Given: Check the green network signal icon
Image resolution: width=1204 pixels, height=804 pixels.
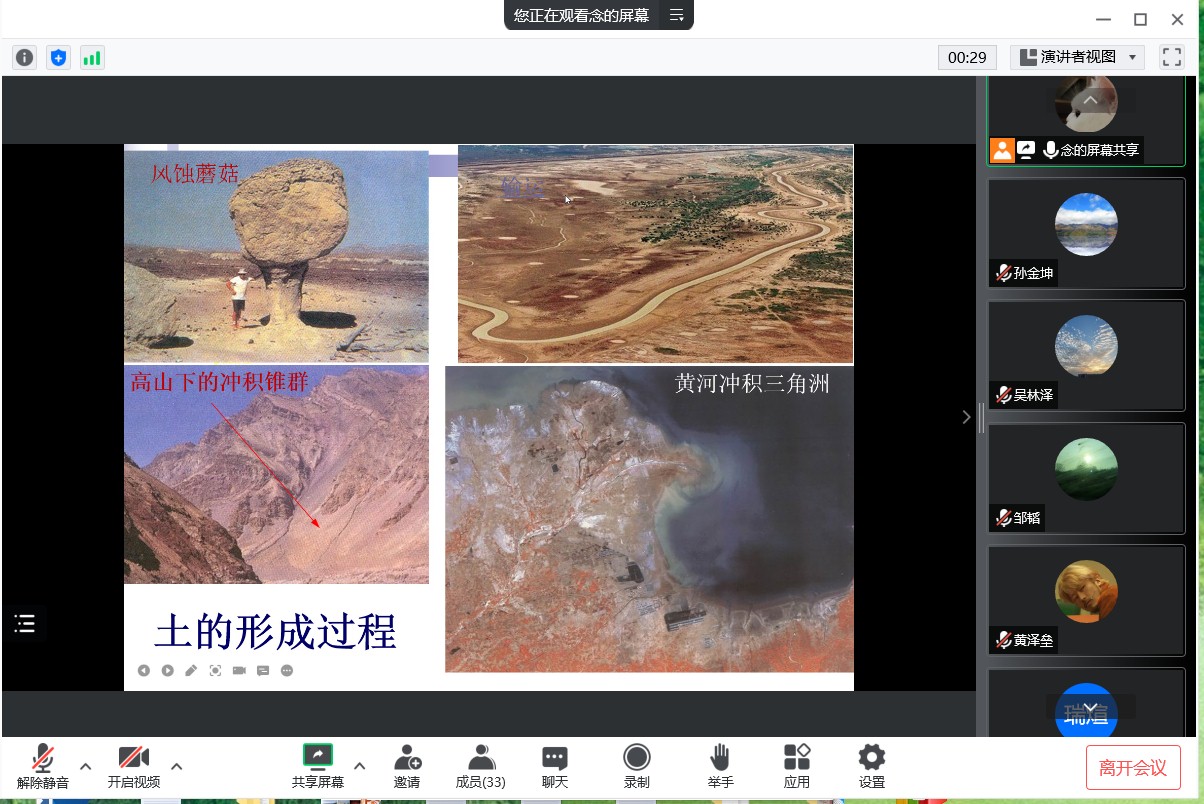Looking at the screenshot, I should [x=92, y=58].
